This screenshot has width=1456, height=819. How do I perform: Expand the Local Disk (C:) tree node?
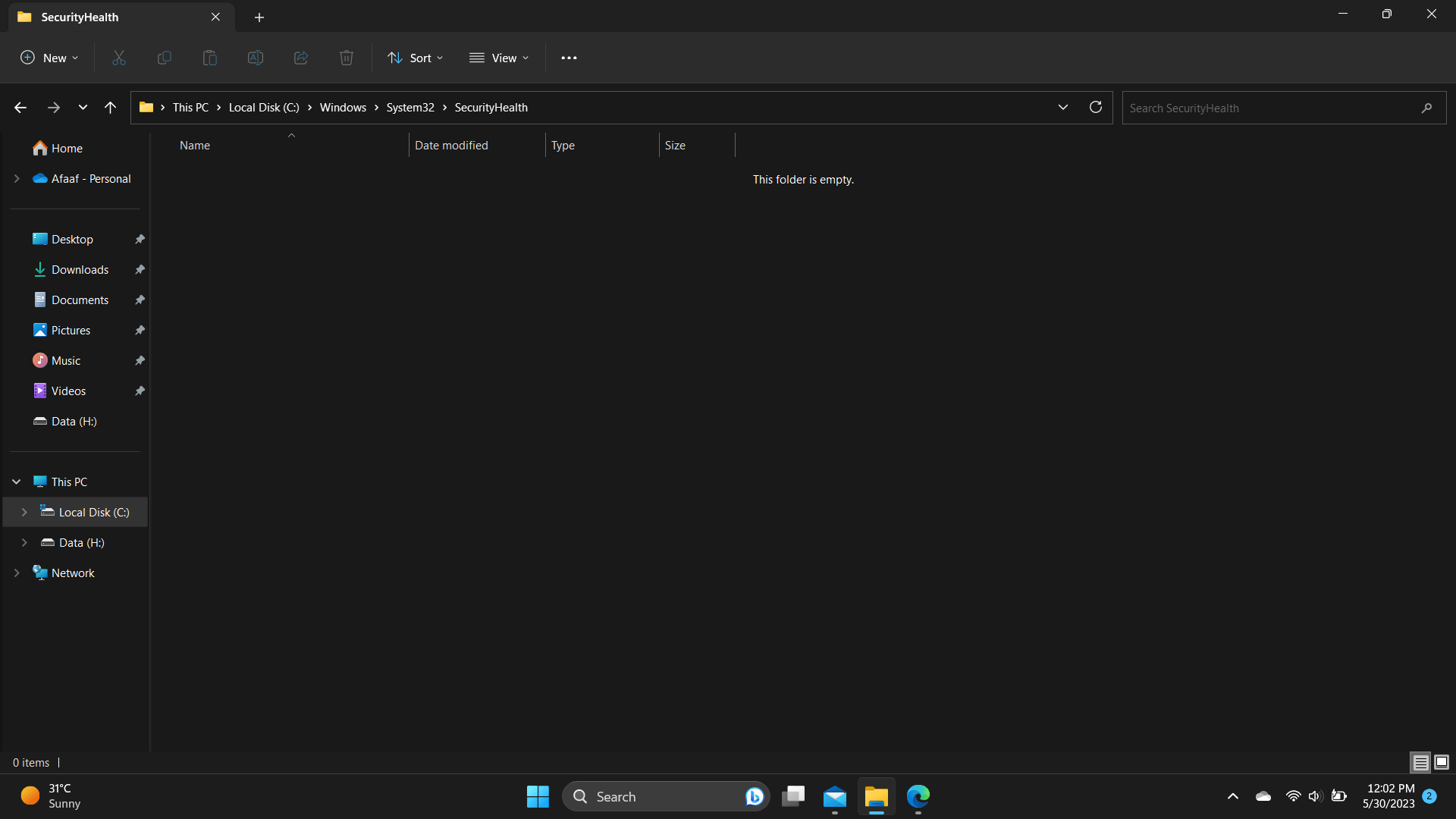pos(24,512)
